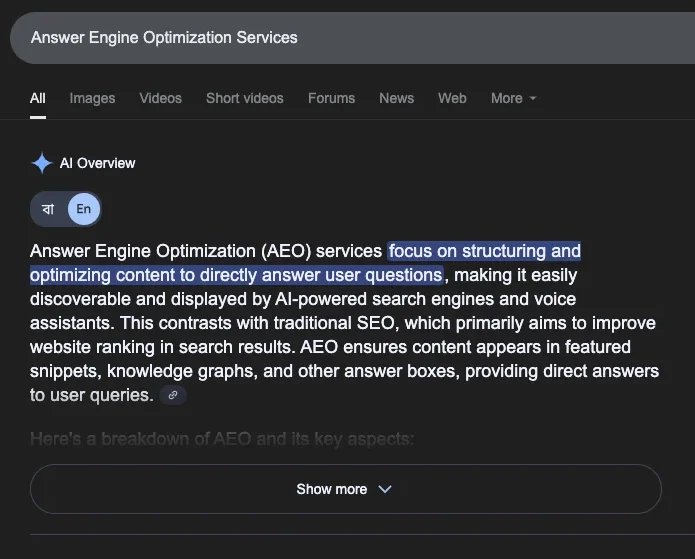Image resolution: width=695 pixels, height=559 pixels.
Task: Click the text 'to user queries.'
Action: (x=92, y=395)
